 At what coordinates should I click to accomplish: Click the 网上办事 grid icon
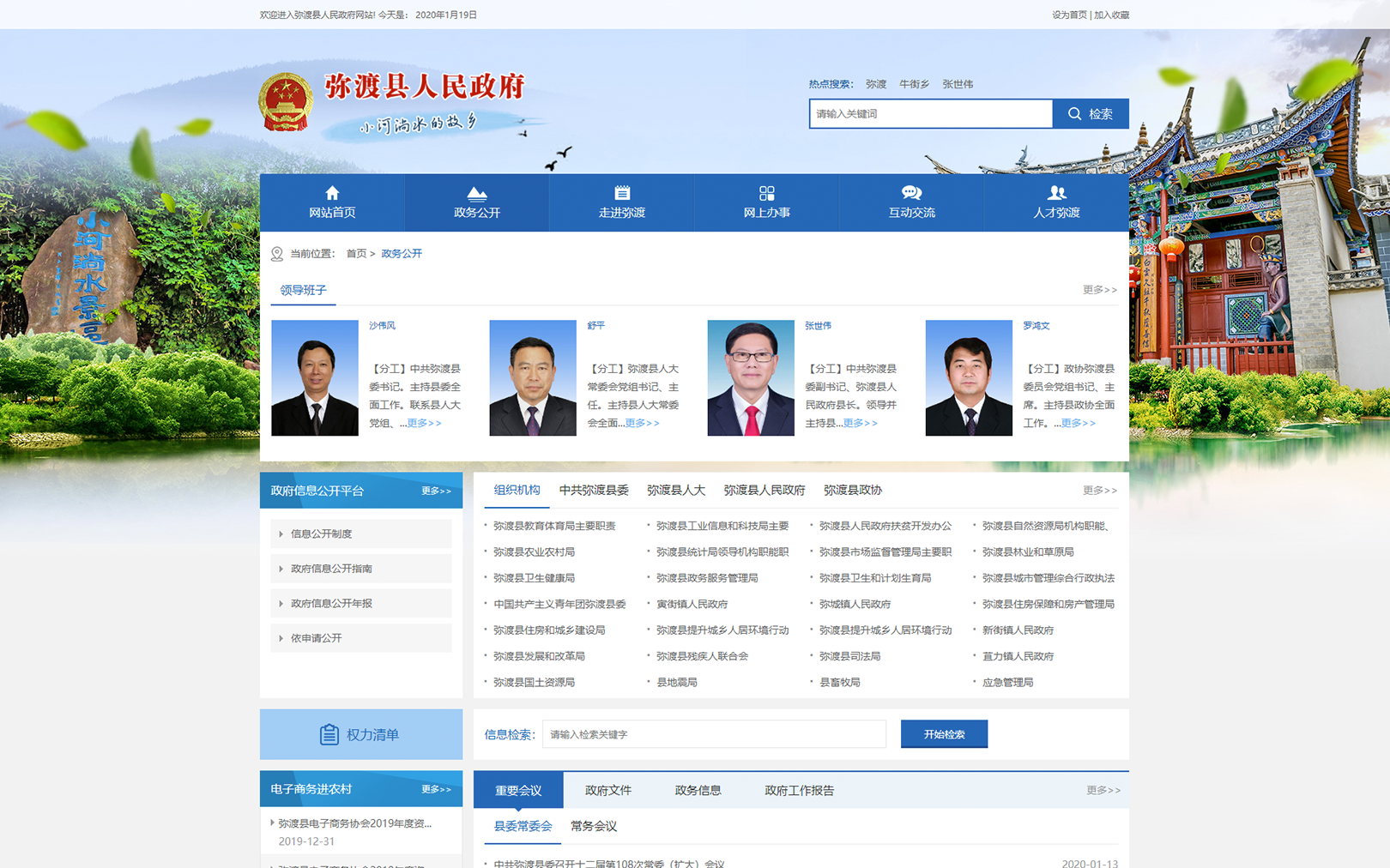[767, 193]
